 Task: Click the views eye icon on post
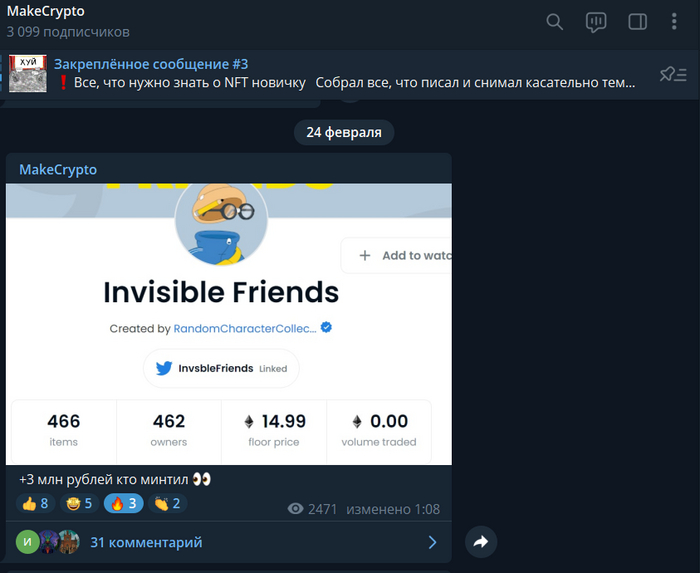click(x=295, y=509)
